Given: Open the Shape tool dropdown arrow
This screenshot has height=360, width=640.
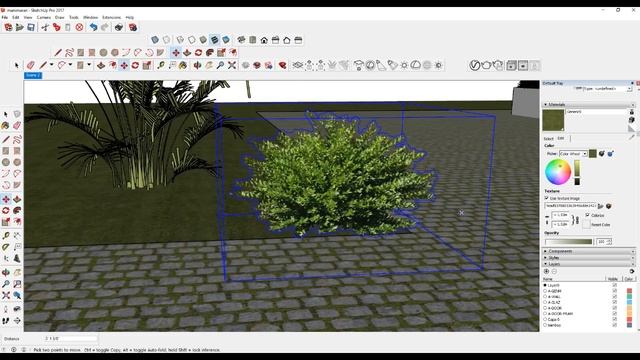Looking at the screenshot, I should 89,65.
